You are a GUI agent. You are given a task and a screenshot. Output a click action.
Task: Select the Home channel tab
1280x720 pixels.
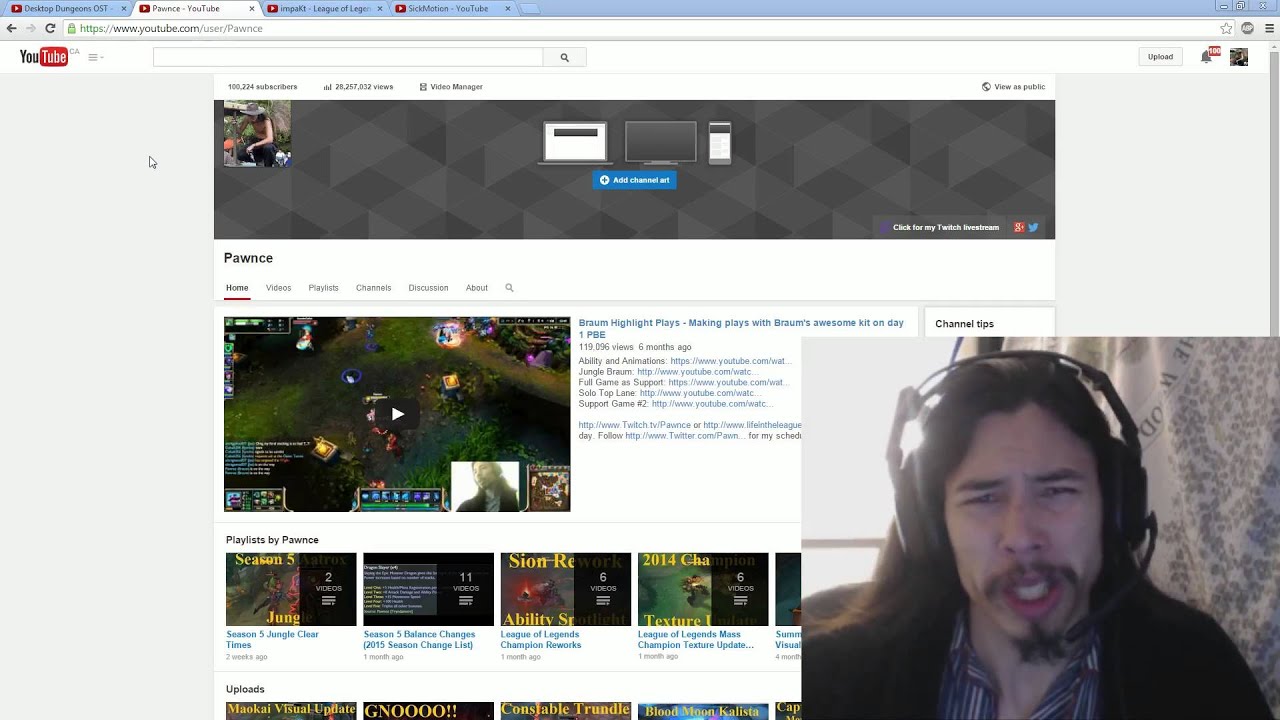click(x=237, y=288)
